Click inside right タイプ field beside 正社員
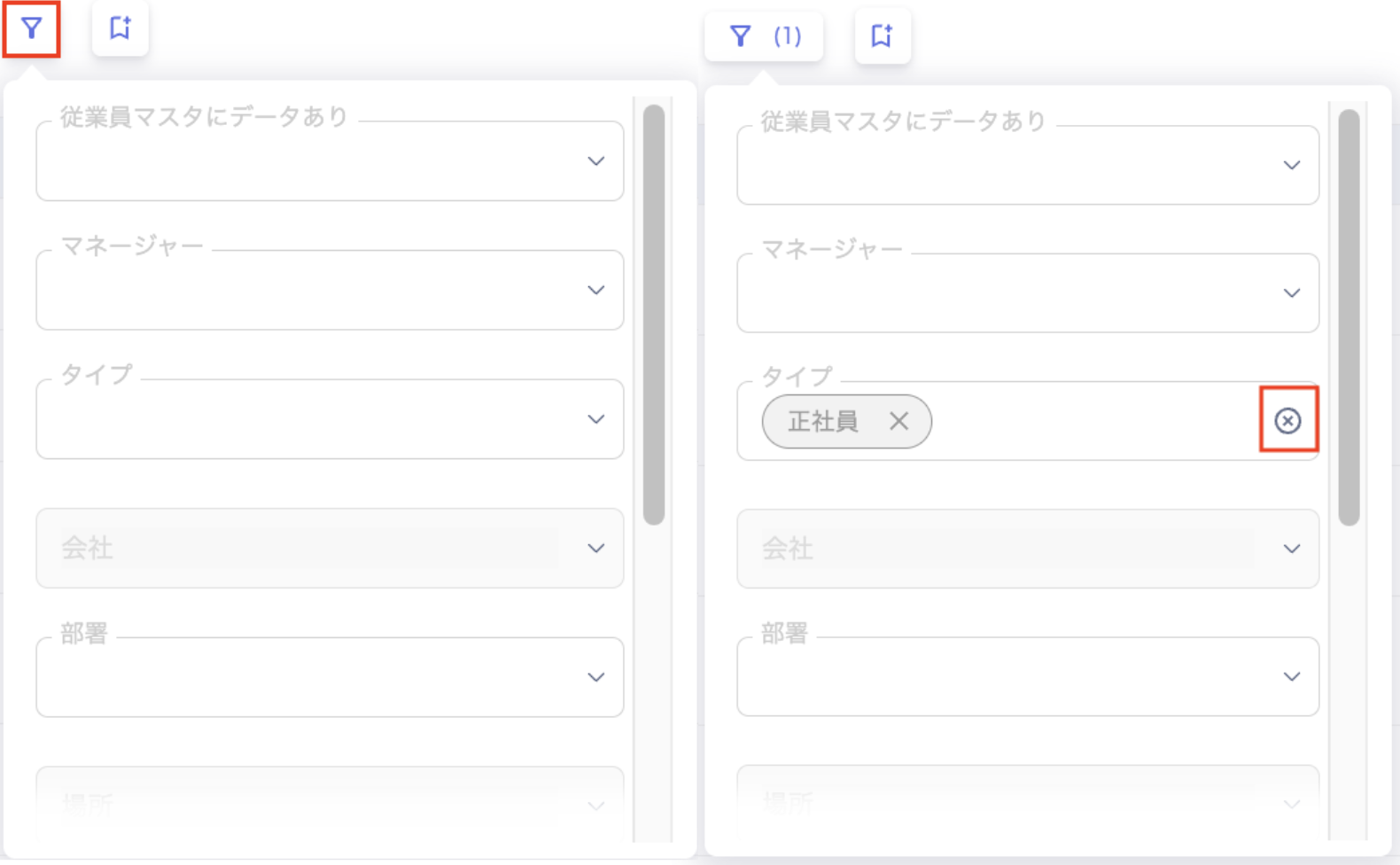The image size is (1400, 865). coord(1090,421)
